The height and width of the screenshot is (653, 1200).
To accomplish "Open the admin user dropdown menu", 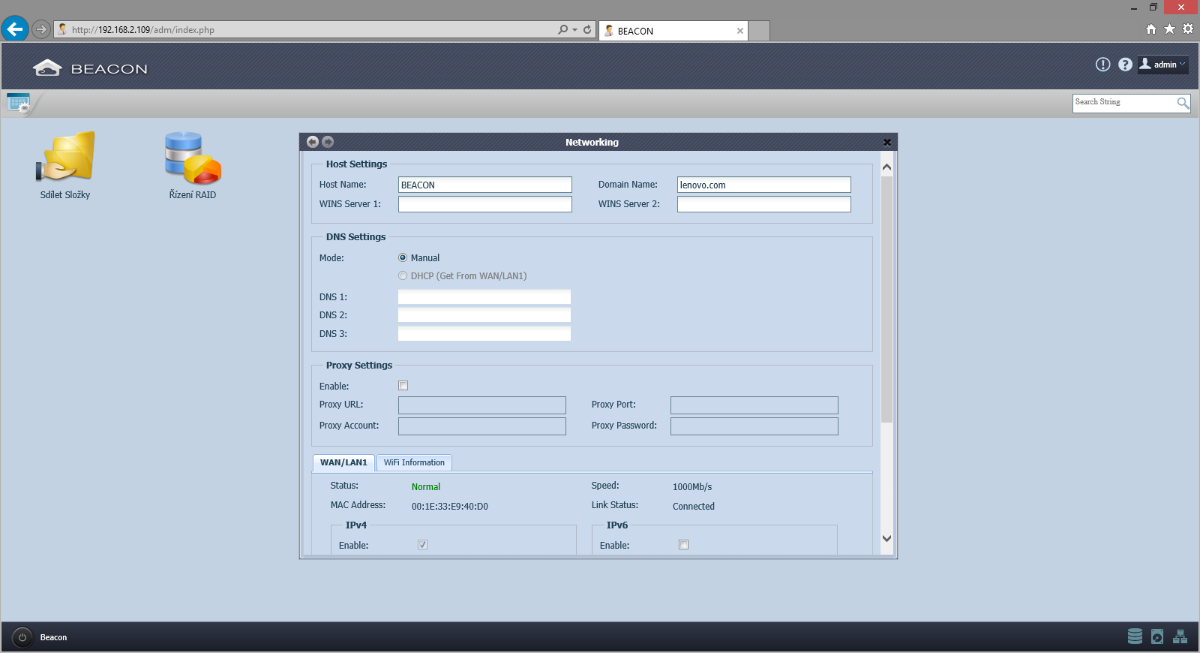I will pos(1163,64).
